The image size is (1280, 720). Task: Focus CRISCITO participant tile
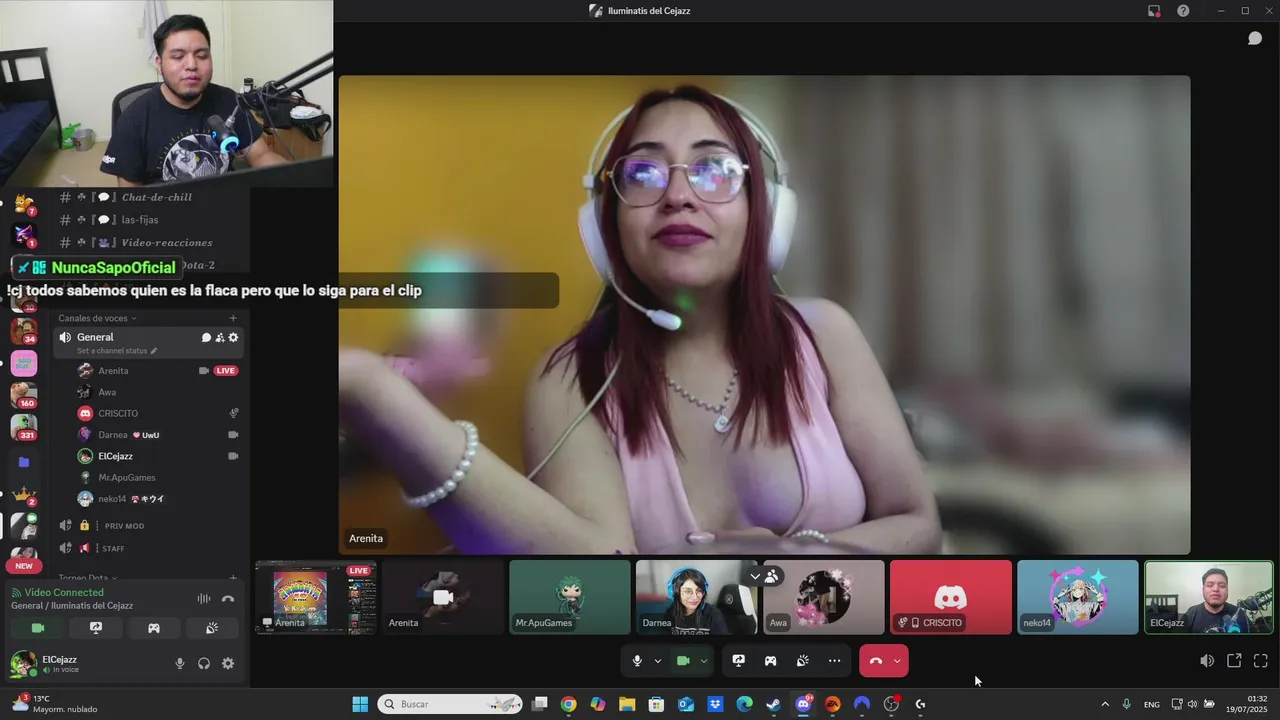pyautogui.click(x=951, y=597)
